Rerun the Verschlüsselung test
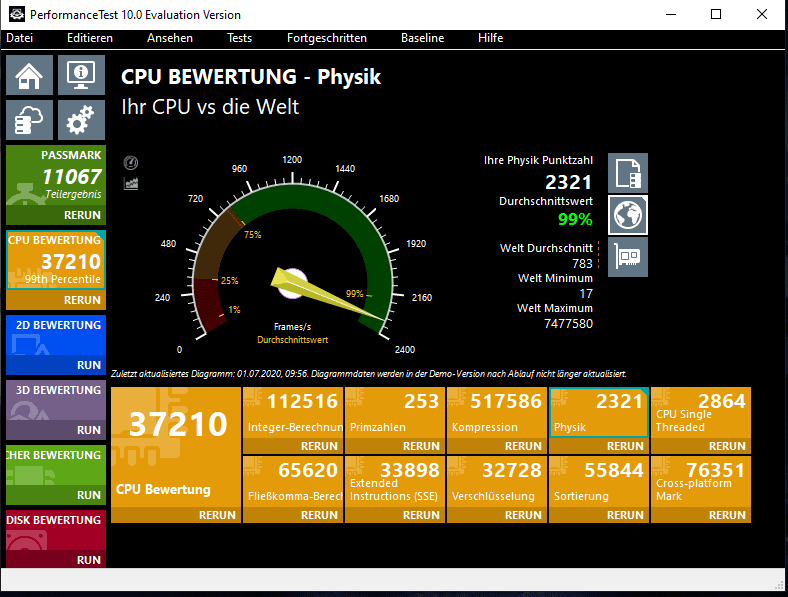The width and height of the screenshot is (788, 597). [523, 515]
